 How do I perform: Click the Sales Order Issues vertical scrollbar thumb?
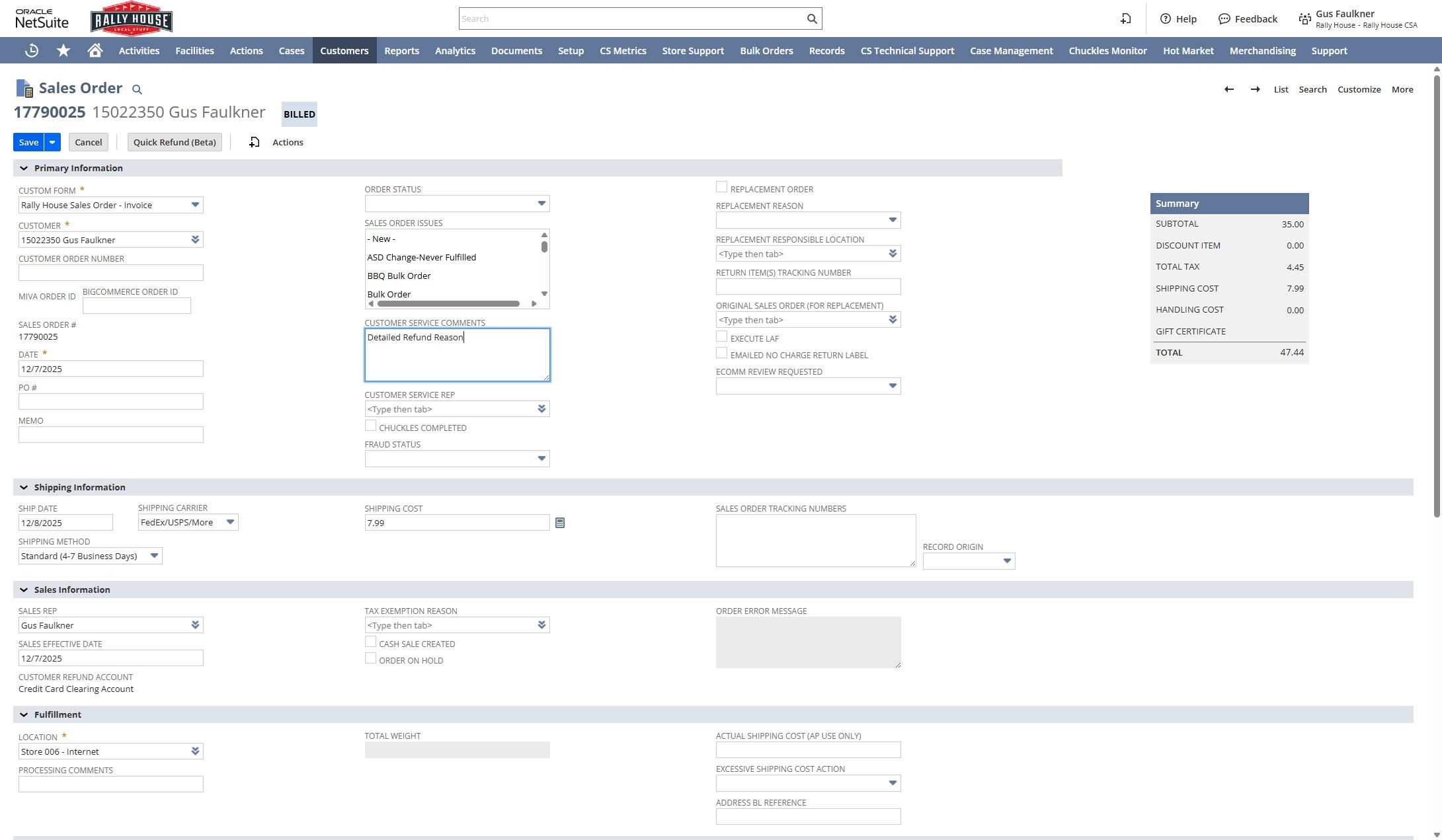click(x=544, y=247)
